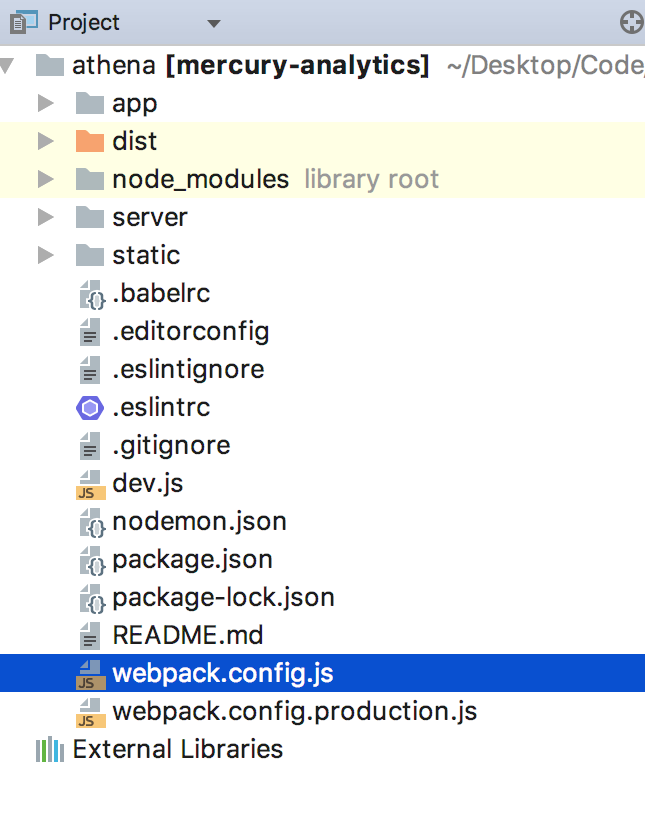
Task: Click the node_modules folder icon
Action: pyautogui.click(x=90, y=179)
